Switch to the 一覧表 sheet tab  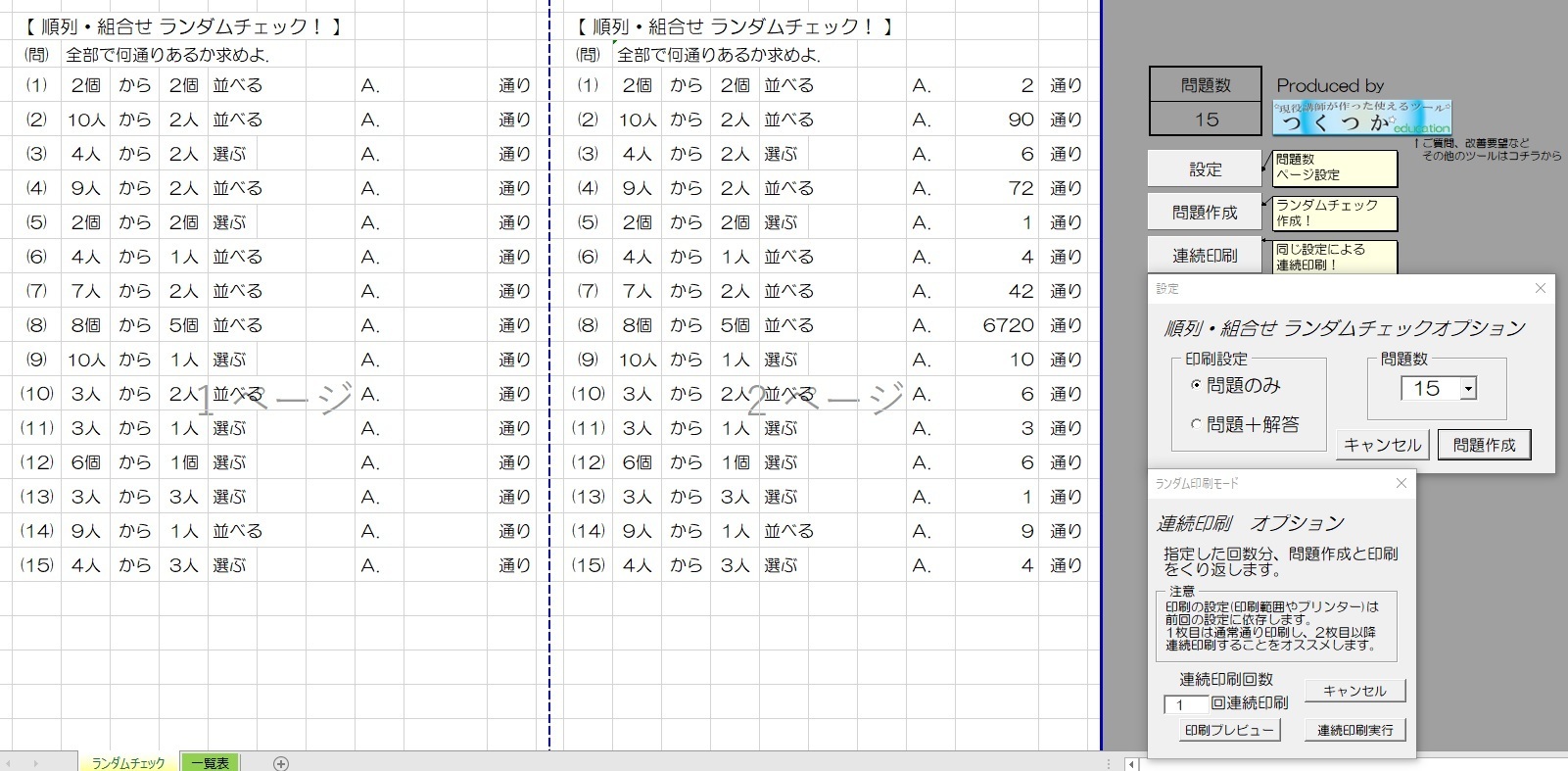tap(210, 762)
